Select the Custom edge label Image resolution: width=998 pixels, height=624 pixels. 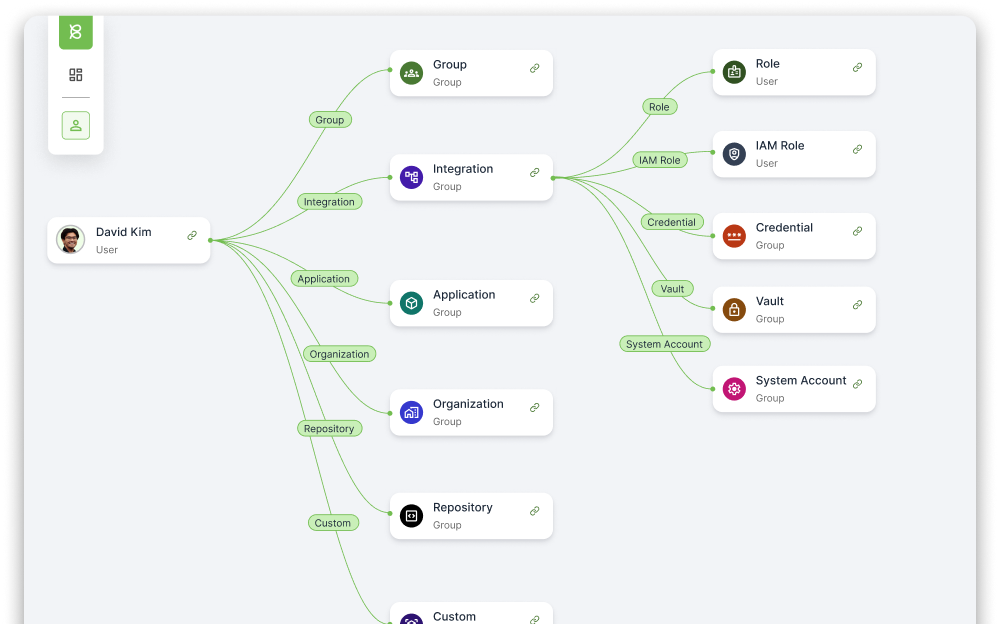point(333,522)
